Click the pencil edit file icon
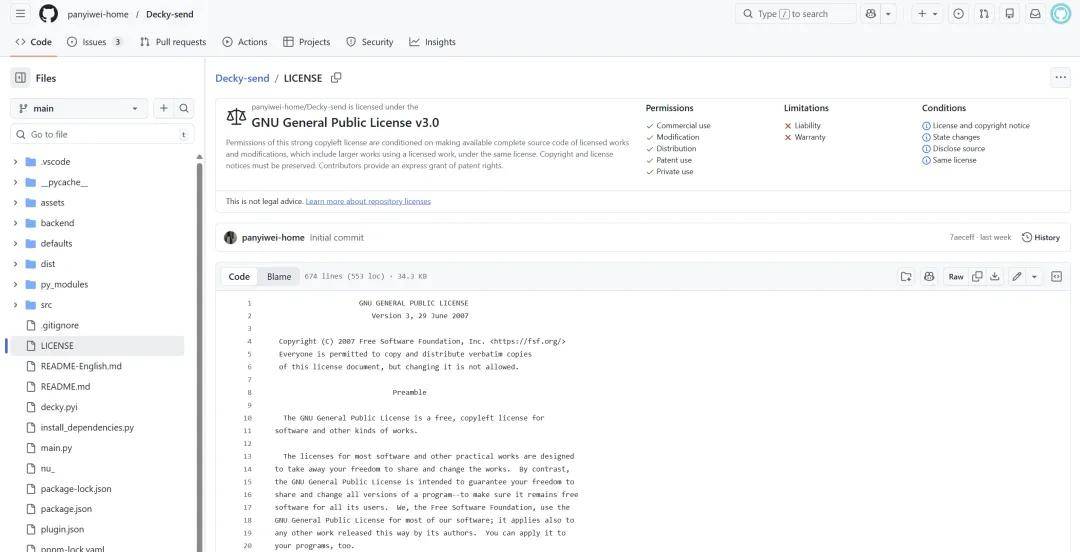This screenshot has width=1080, height=552. pos(1016,277)
